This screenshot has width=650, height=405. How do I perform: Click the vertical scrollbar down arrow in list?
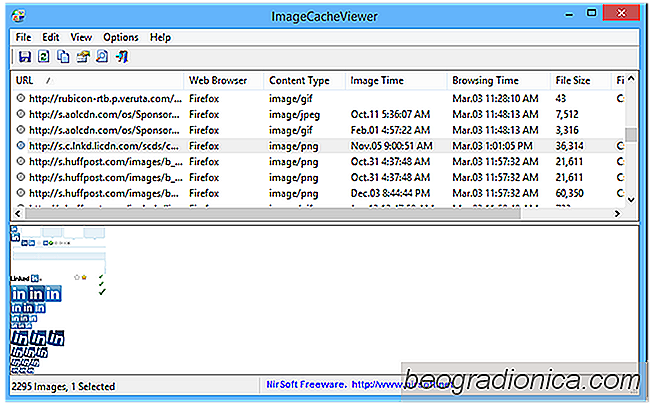click(x=630, y=200)
